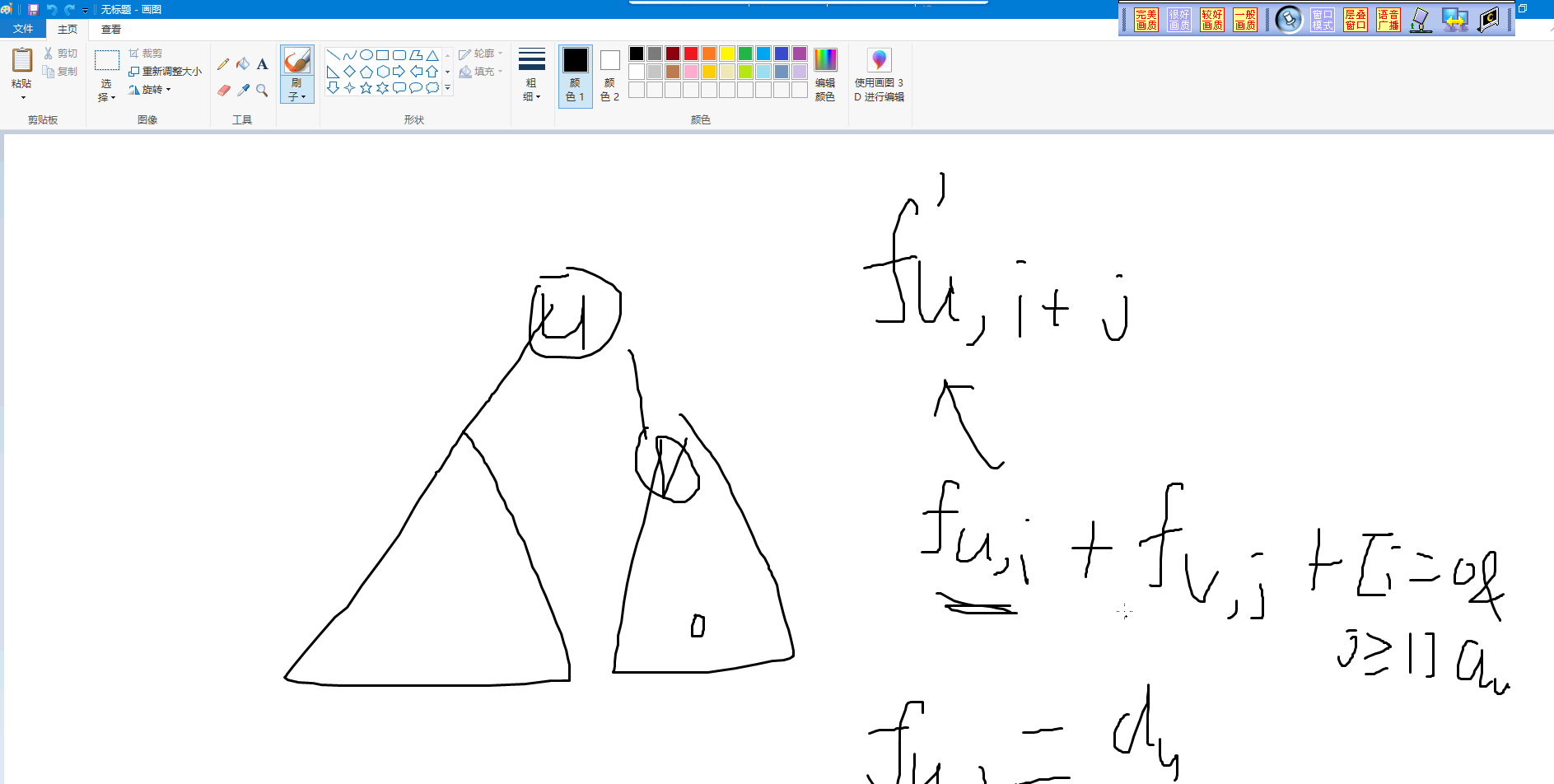Image resolution: width=1554 pixels, height=784 pixels.
Task: Choose the five-point star shape
Action: tap(366, 88)
